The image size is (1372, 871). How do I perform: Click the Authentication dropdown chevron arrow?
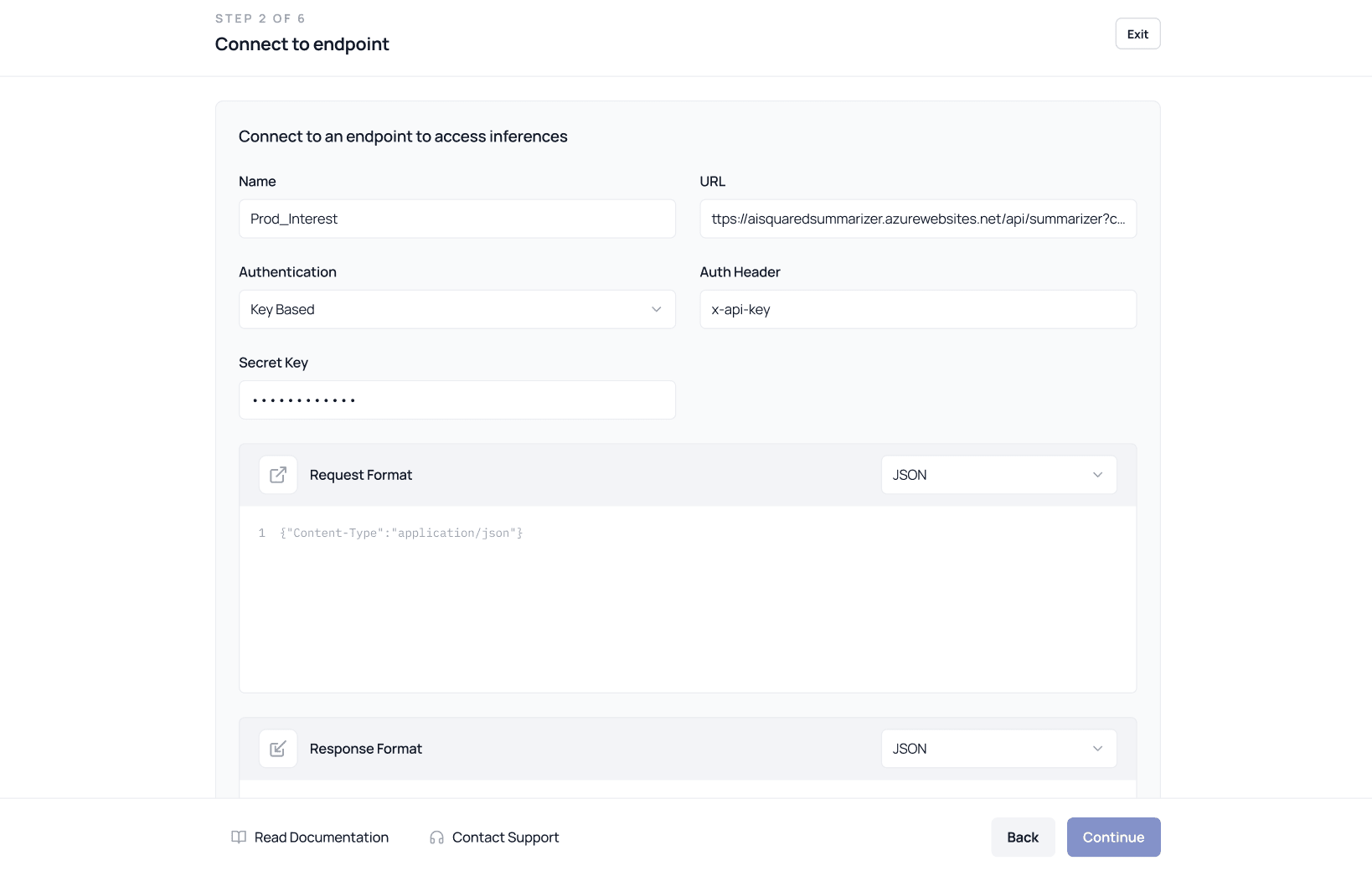tap(657, 310)
